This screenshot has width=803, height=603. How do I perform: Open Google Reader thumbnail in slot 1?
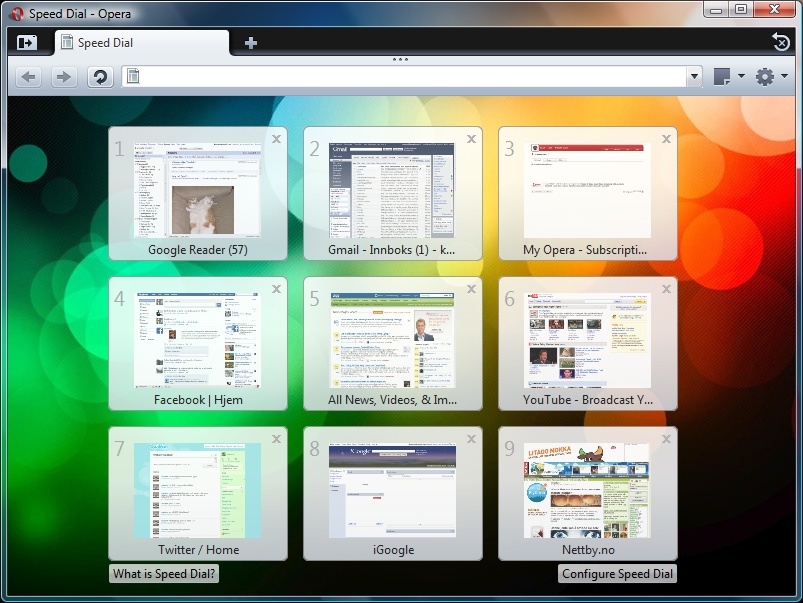[198, 190]
